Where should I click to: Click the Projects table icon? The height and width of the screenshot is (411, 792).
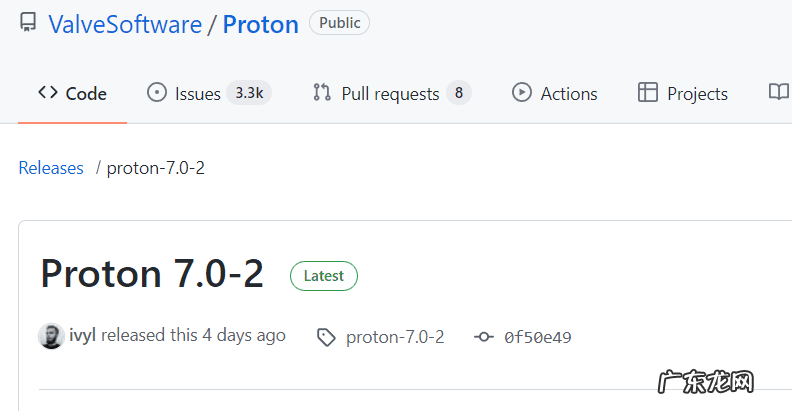(x=648, y=93)
